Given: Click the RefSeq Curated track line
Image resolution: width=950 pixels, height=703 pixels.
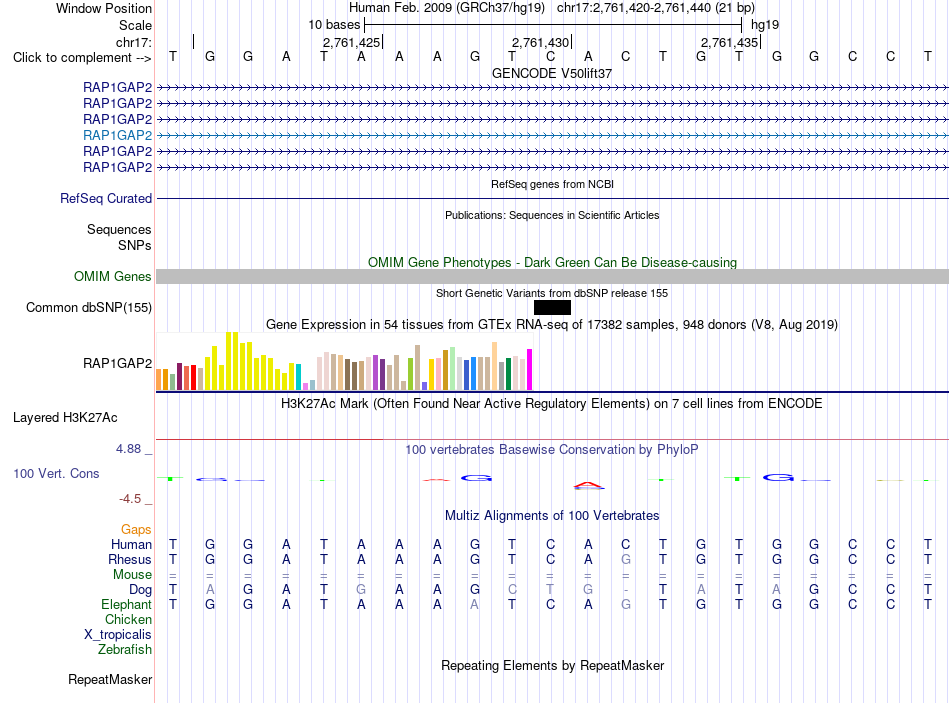Looking at the screenshot, I should pos(552,198).
